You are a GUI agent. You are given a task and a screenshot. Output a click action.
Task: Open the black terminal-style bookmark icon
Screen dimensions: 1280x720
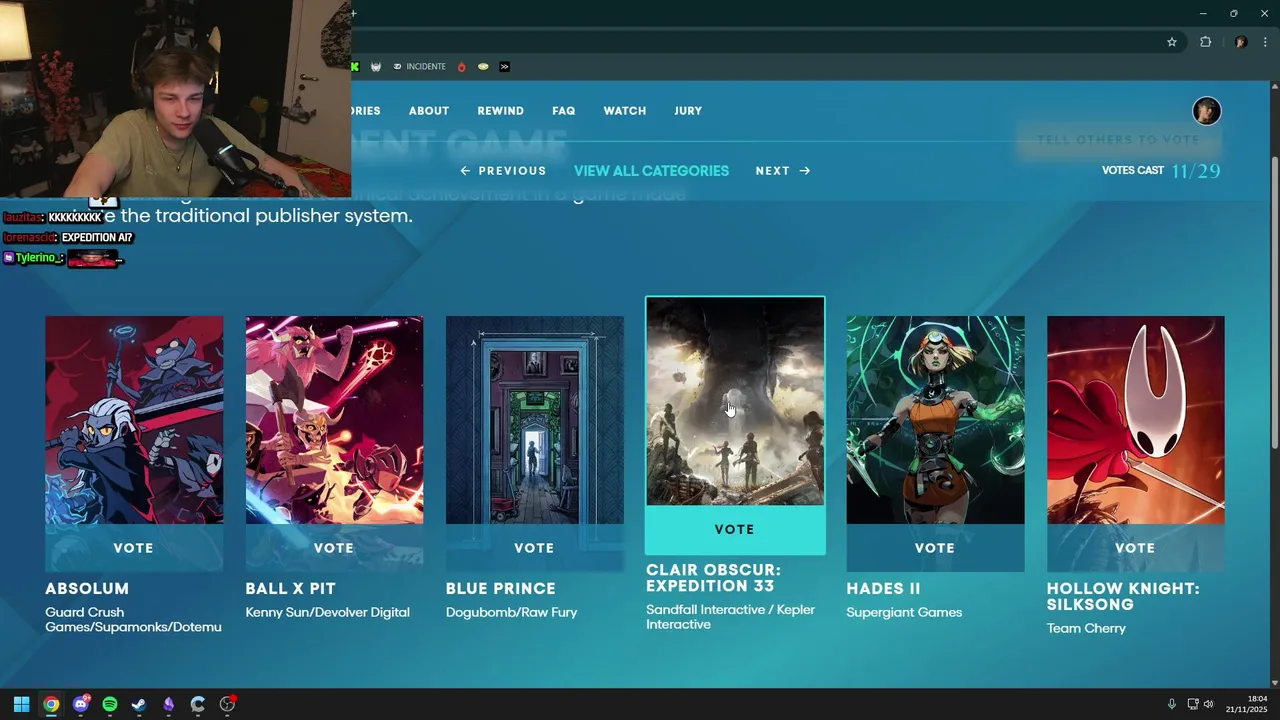click(x=504, y=67)
